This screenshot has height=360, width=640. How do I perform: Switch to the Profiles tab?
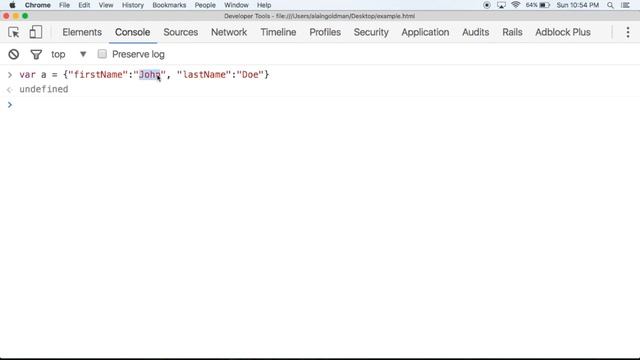pyautogui.click(x=325, y=32)
